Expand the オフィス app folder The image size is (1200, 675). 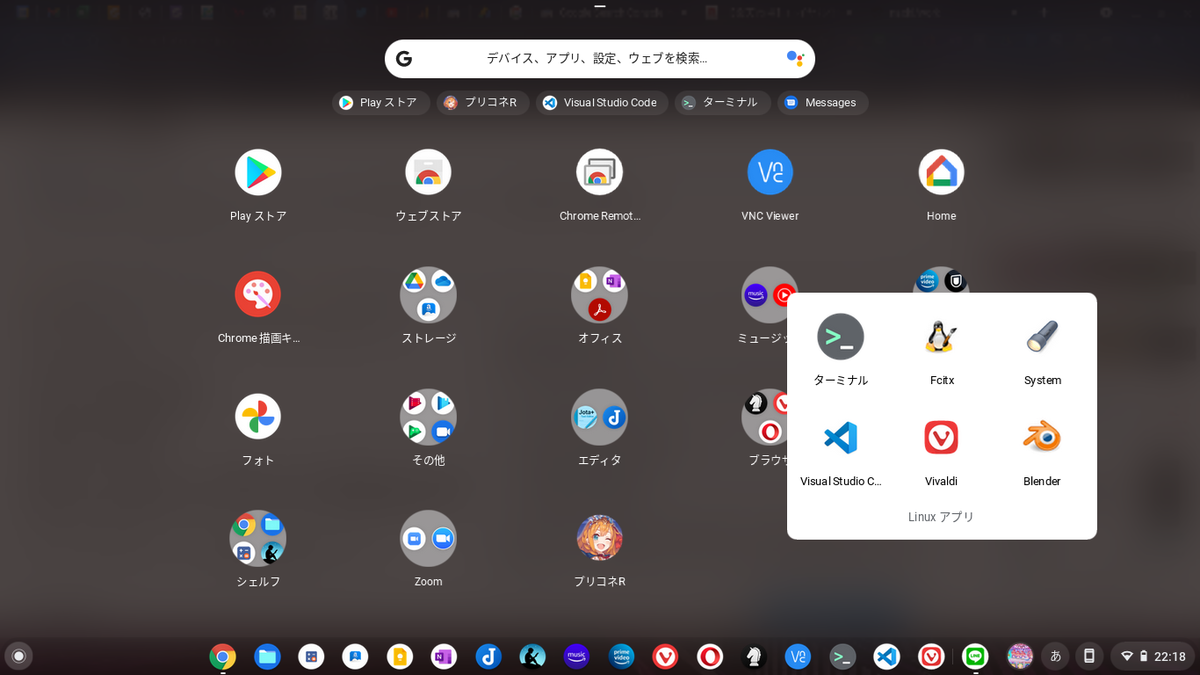coord(599,294)
